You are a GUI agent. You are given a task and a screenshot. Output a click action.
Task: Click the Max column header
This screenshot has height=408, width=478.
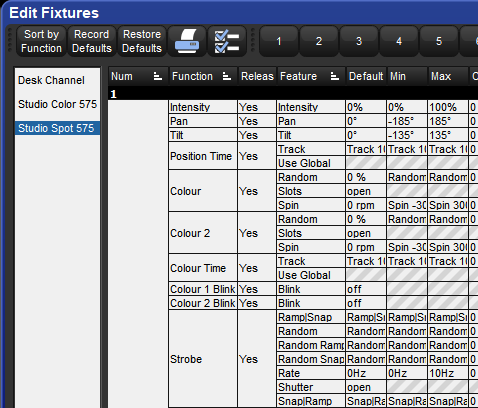[448, 77]
